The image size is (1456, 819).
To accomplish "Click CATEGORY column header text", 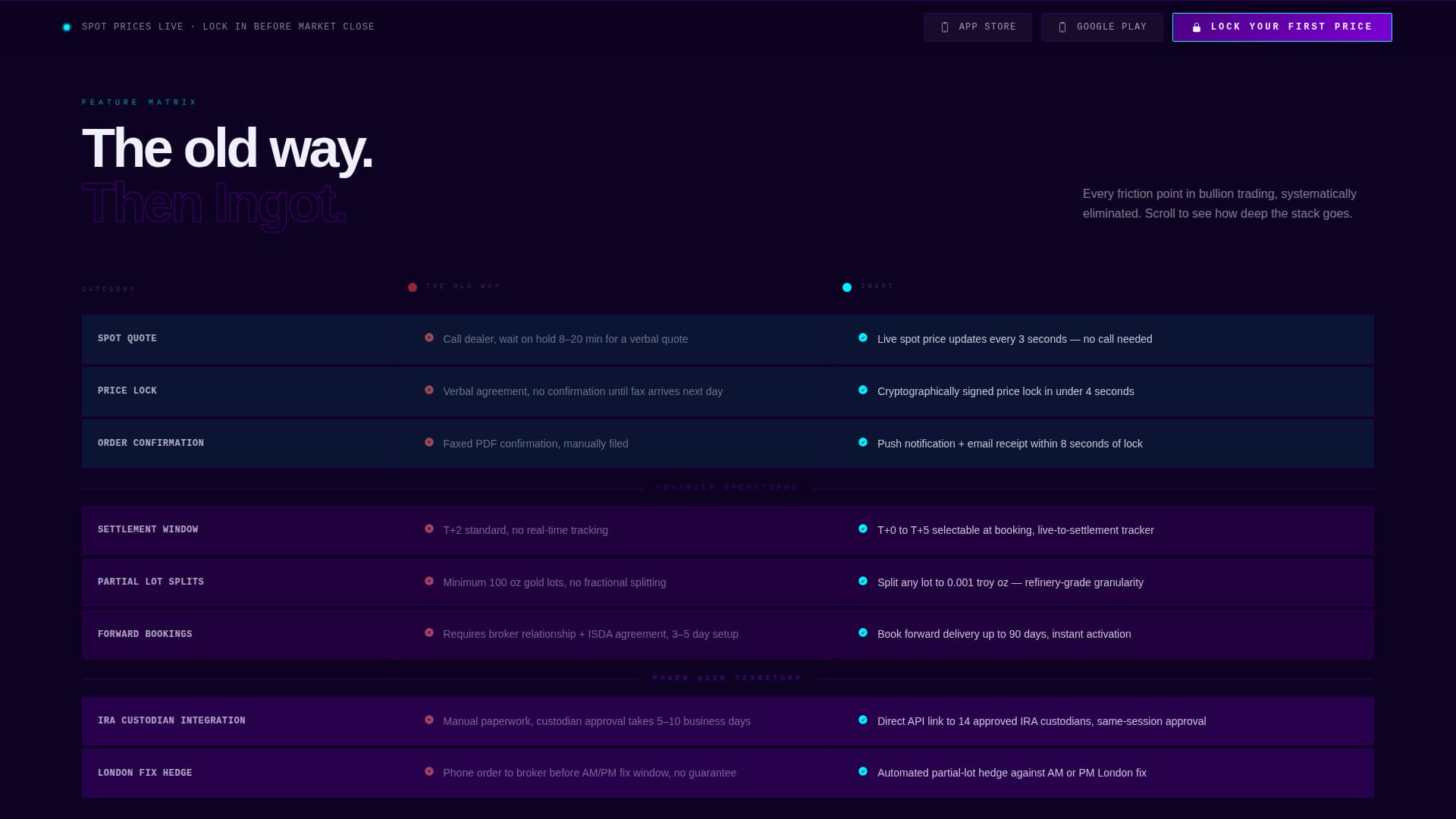I will [108, 289].
